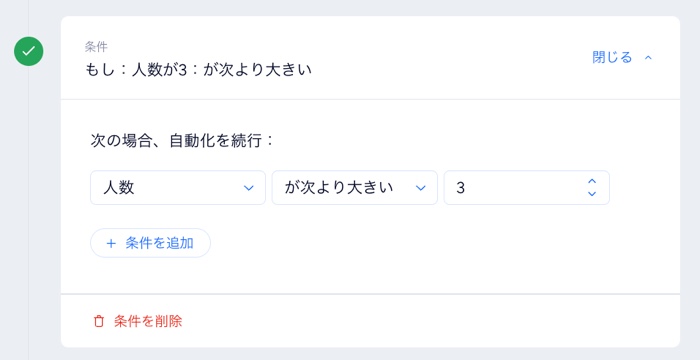Click the chevron arrow in the 人数 dropdown
The width and height of the screenshot is (700, 360).
coord(249,188)
